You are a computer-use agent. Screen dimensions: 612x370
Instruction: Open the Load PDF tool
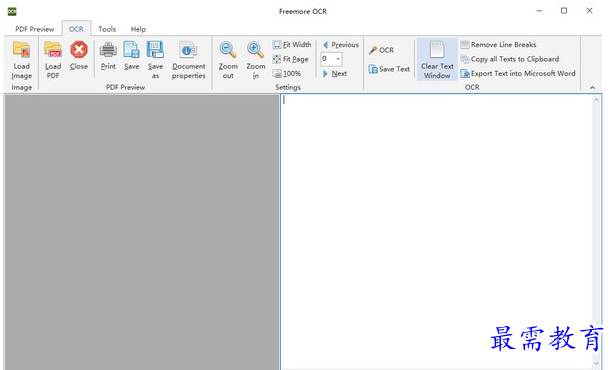[x=53, y=60]
